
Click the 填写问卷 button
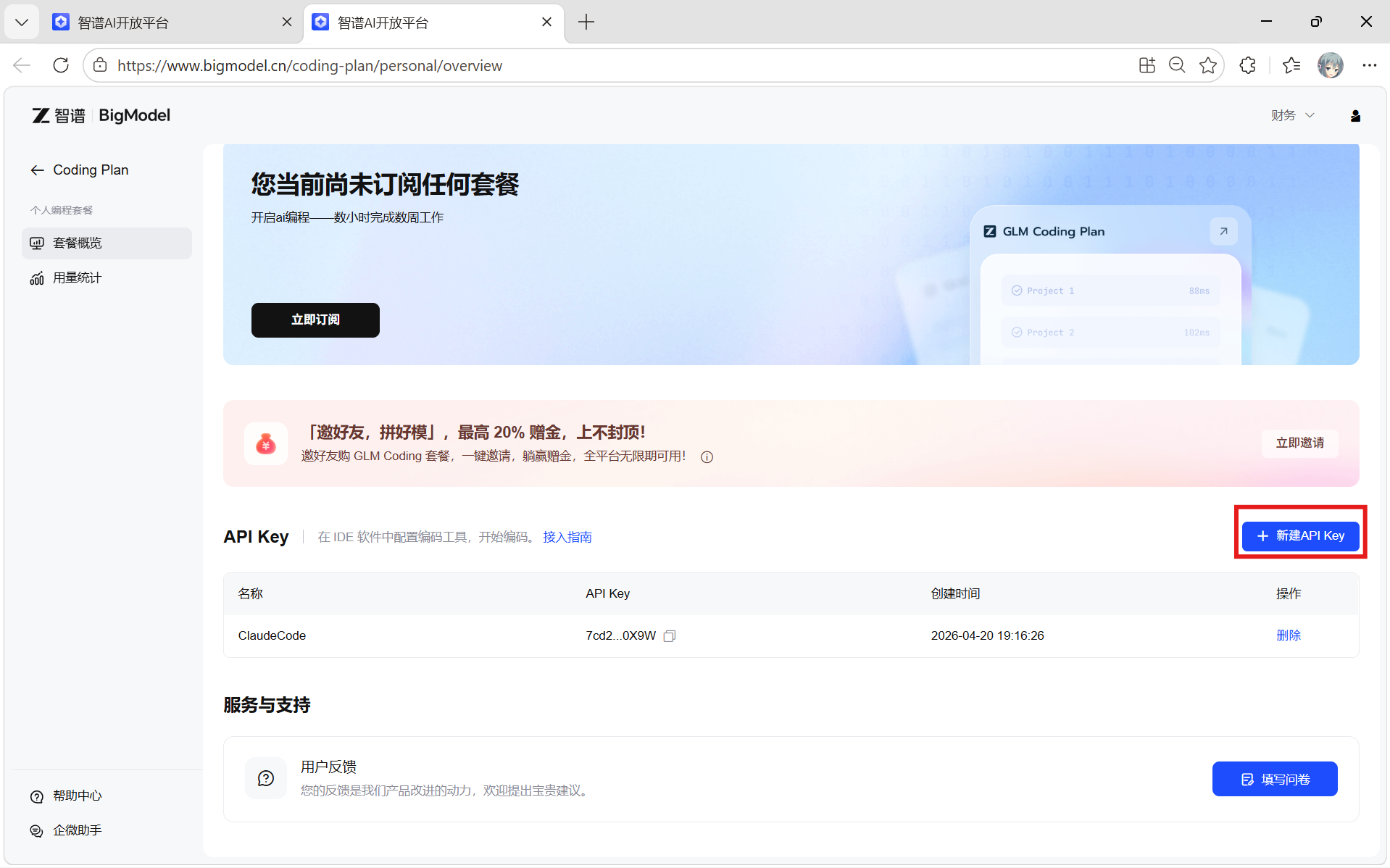(1275, 779)
